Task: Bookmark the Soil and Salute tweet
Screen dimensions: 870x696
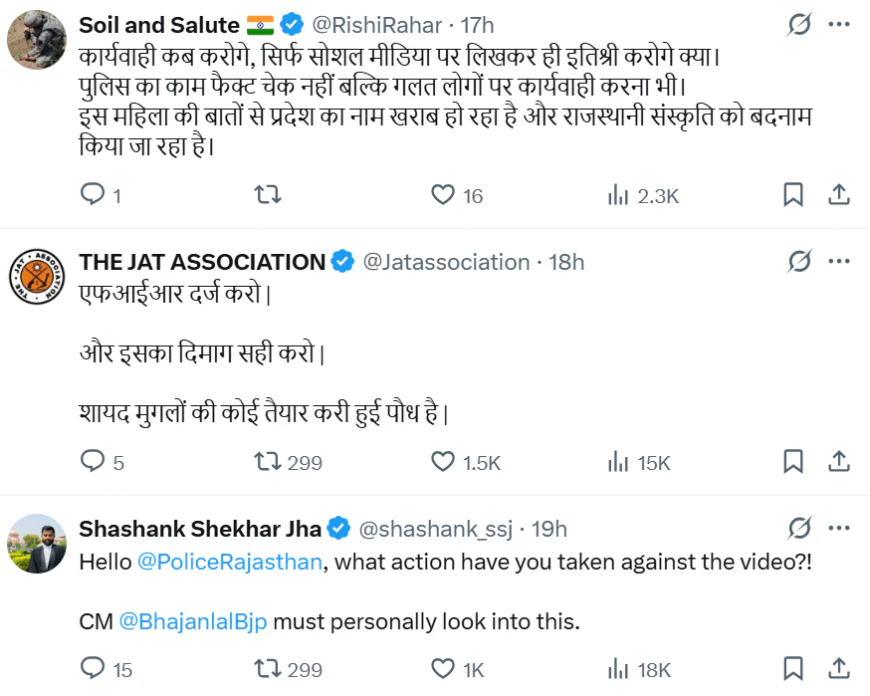Action: coord(793,195)
